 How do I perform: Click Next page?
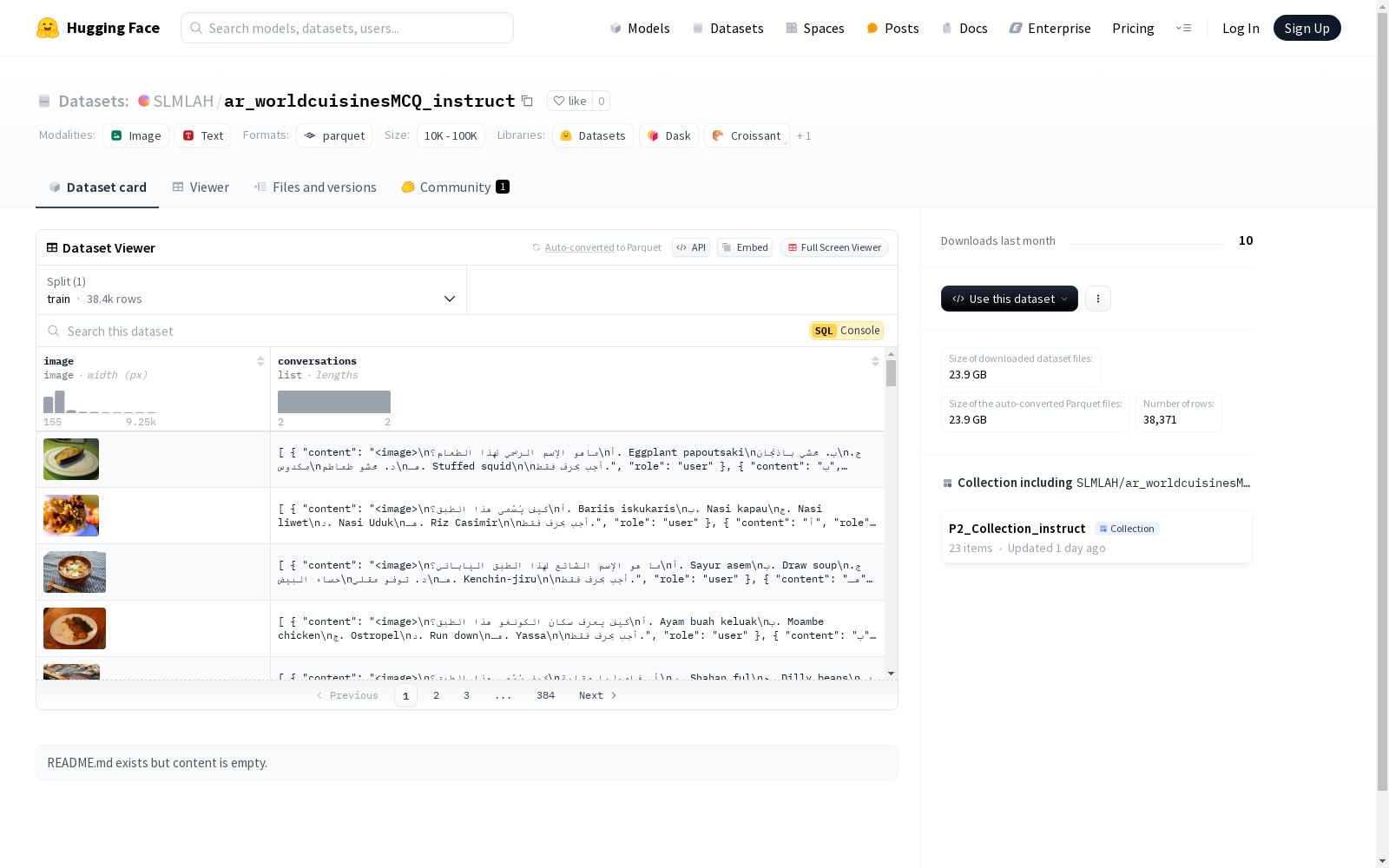597,695
